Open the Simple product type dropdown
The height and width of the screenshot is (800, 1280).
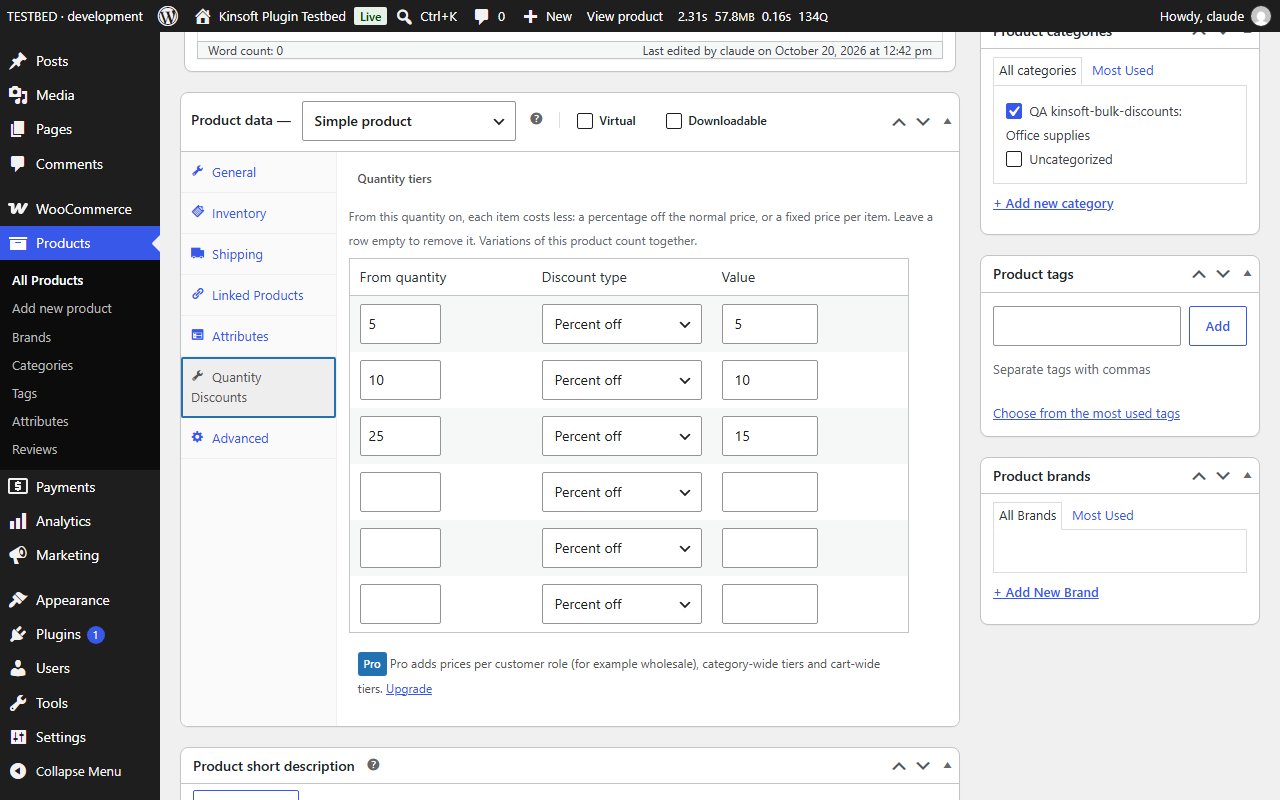point(409,121)
